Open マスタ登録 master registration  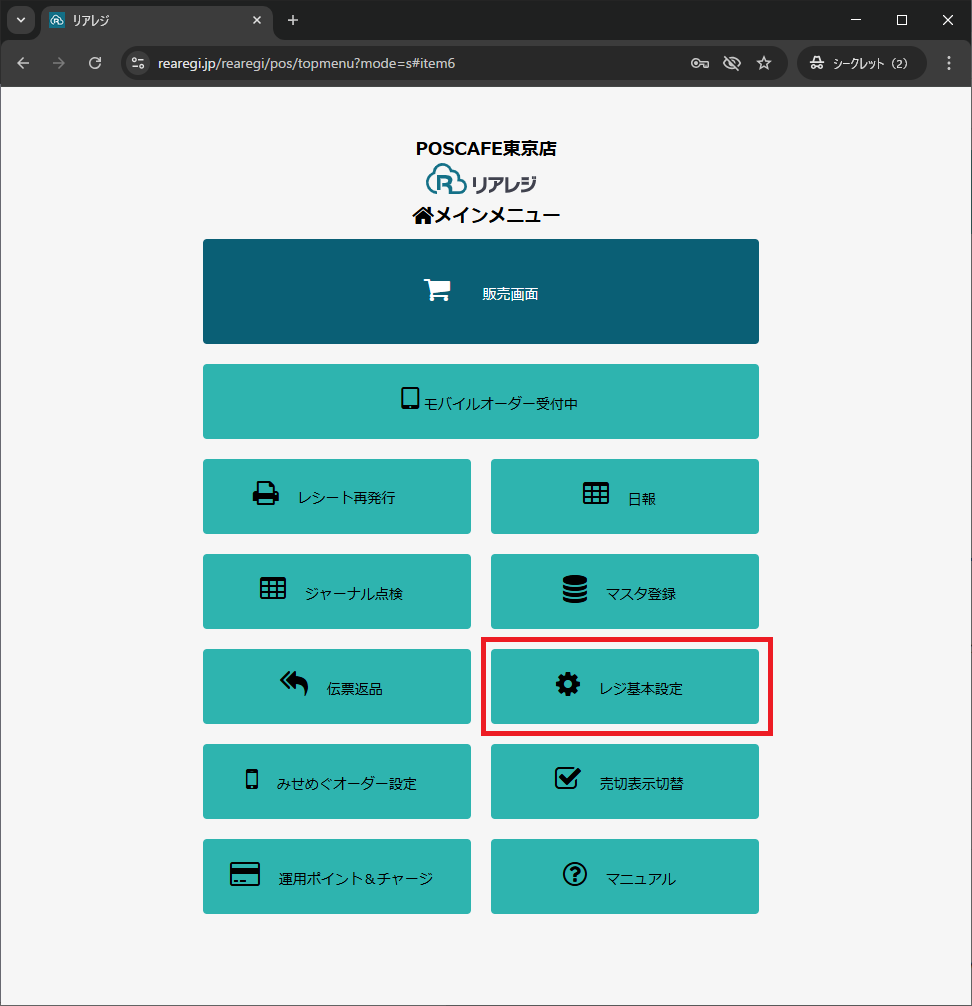[x=624, y=592]
